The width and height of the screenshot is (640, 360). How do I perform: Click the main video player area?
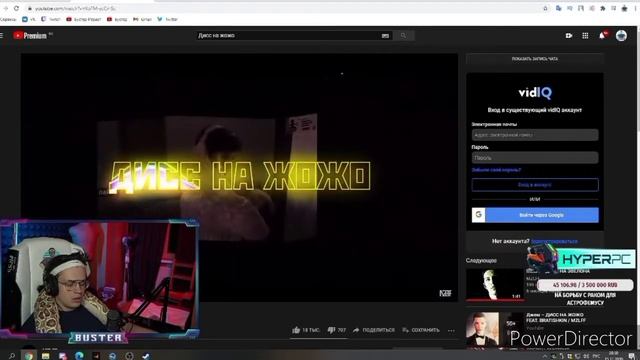(x=239, y=178)
